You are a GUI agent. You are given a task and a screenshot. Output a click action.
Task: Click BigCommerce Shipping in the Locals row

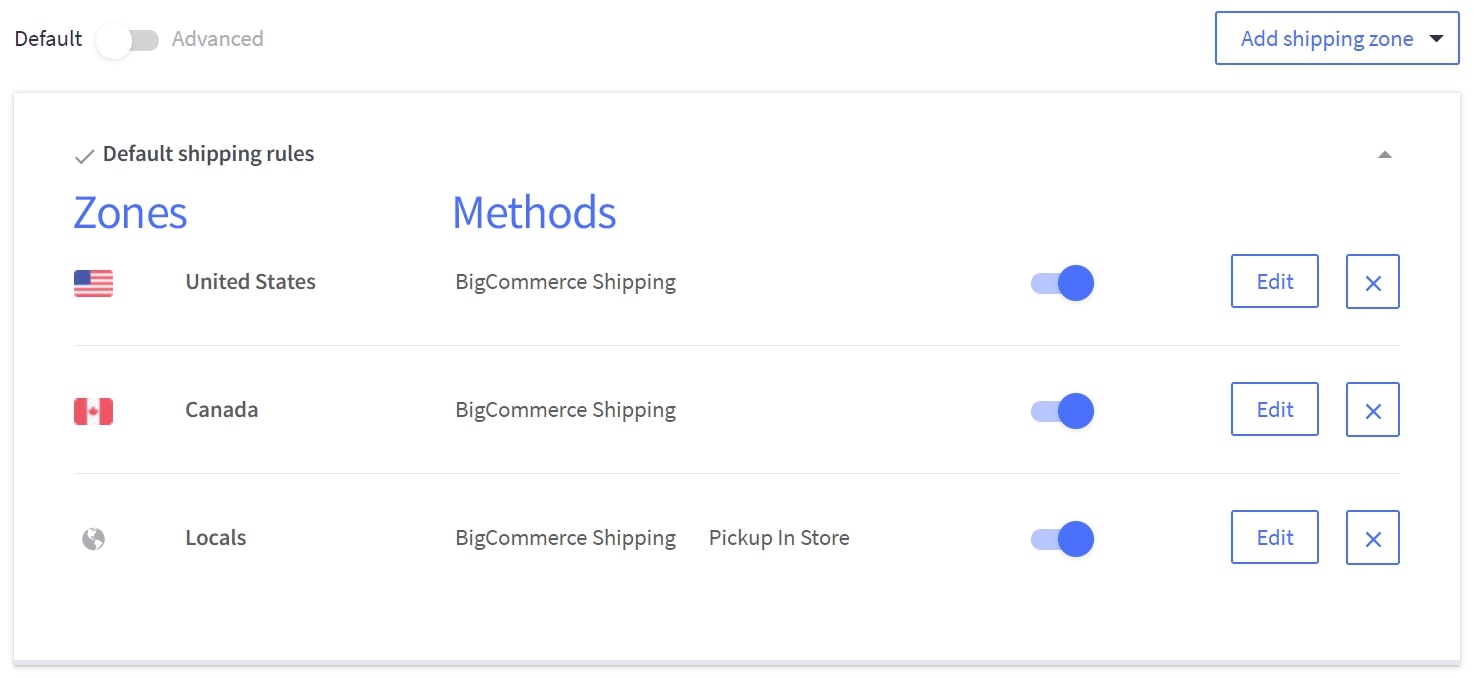[565, 538]
